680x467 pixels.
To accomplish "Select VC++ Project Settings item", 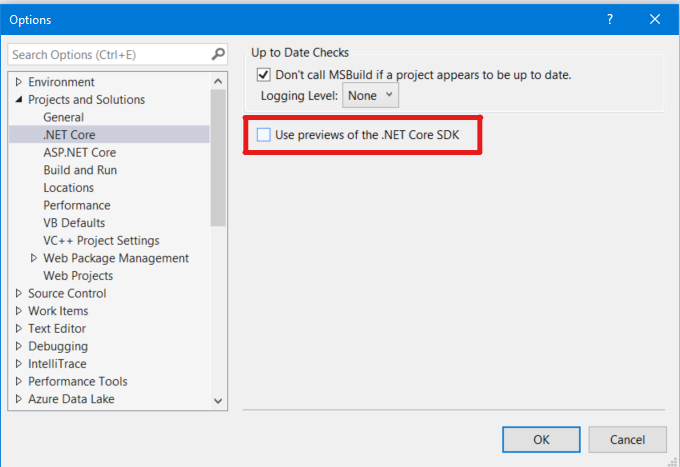I will click(101, 240).
